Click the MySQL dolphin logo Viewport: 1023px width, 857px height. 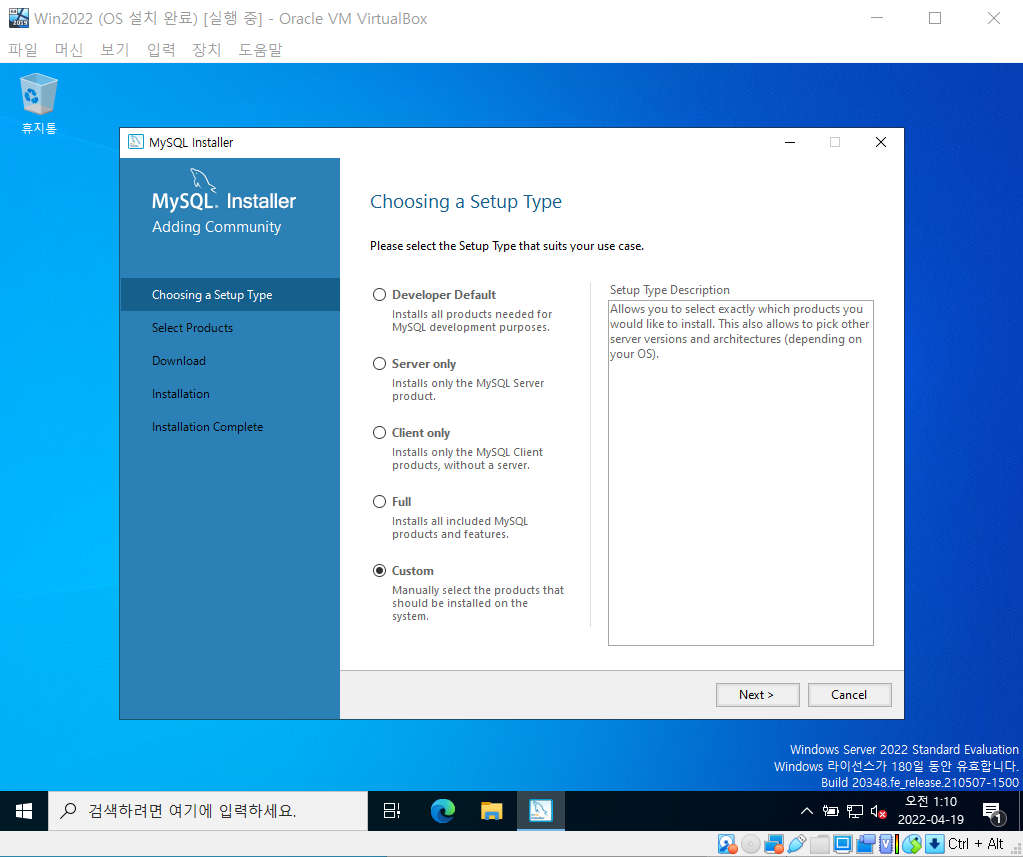pyautogui.click(x=203, y=179)
